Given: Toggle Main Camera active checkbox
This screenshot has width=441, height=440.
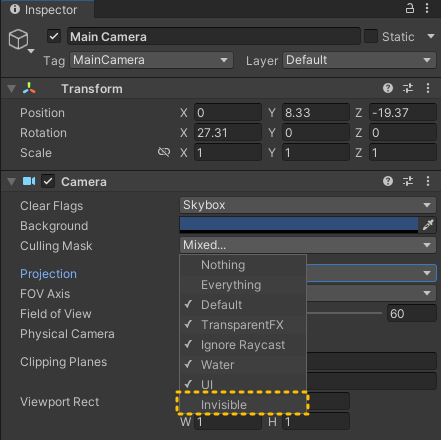Looking at the screenshot, I should [54, 36].
